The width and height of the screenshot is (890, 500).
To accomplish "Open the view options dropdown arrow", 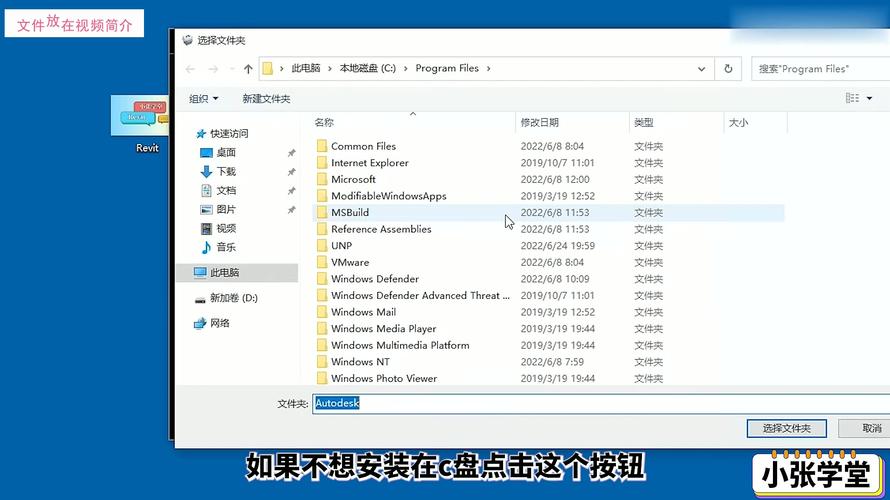I will tap(869, 98).
